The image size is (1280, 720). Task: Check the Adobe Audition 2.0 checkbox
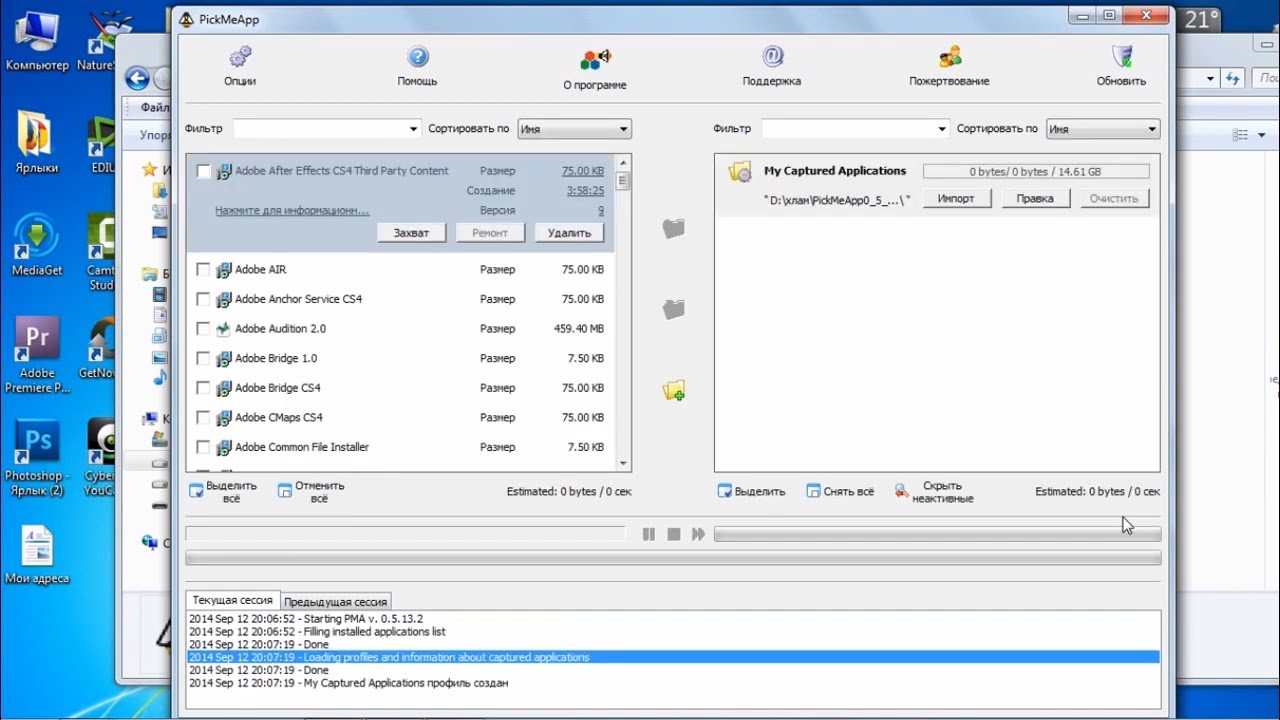click(x=204, y=329)
